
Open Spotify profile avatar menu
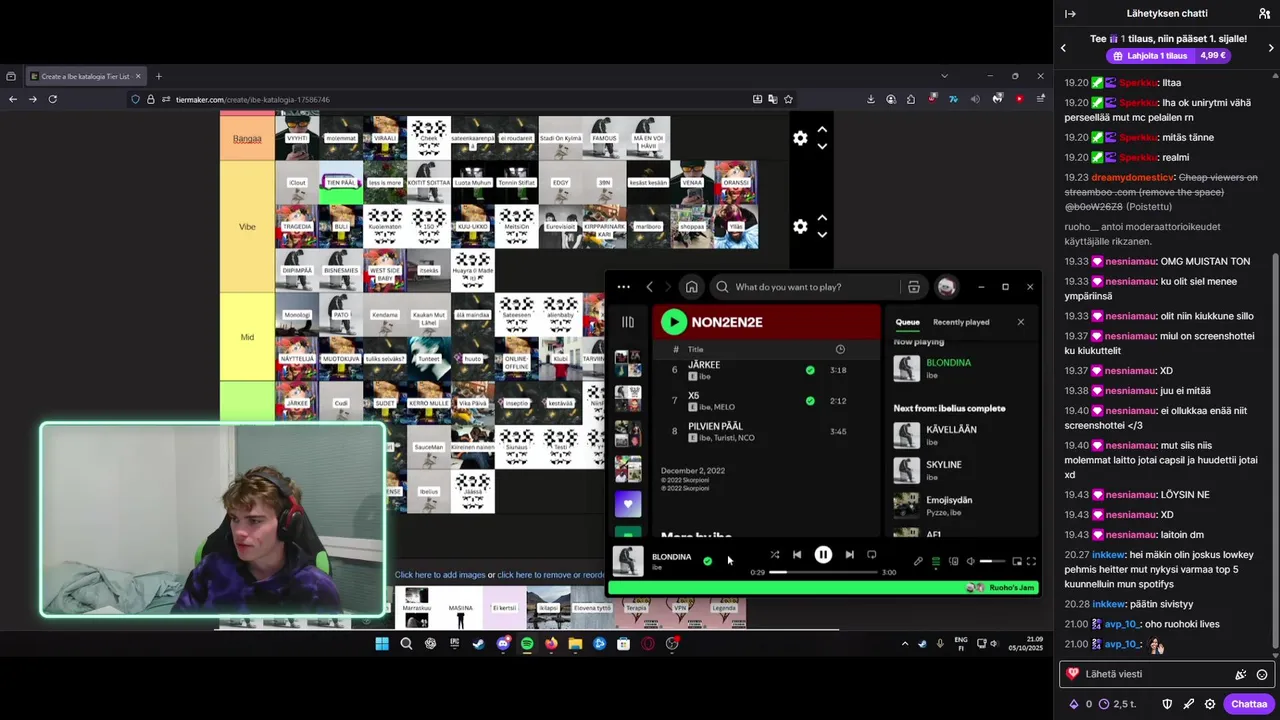[946, 287]
